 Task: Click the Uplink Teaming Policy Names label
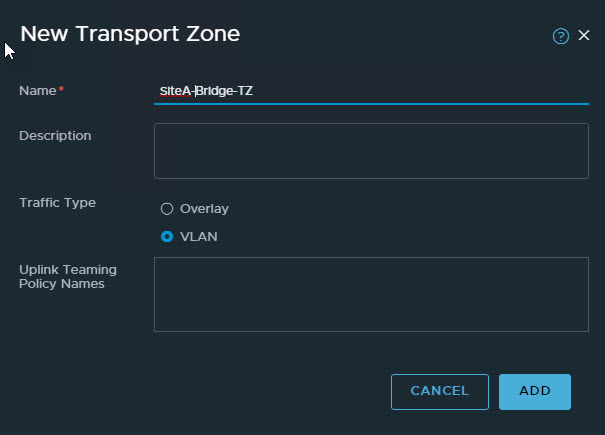(x=67, y=276)
